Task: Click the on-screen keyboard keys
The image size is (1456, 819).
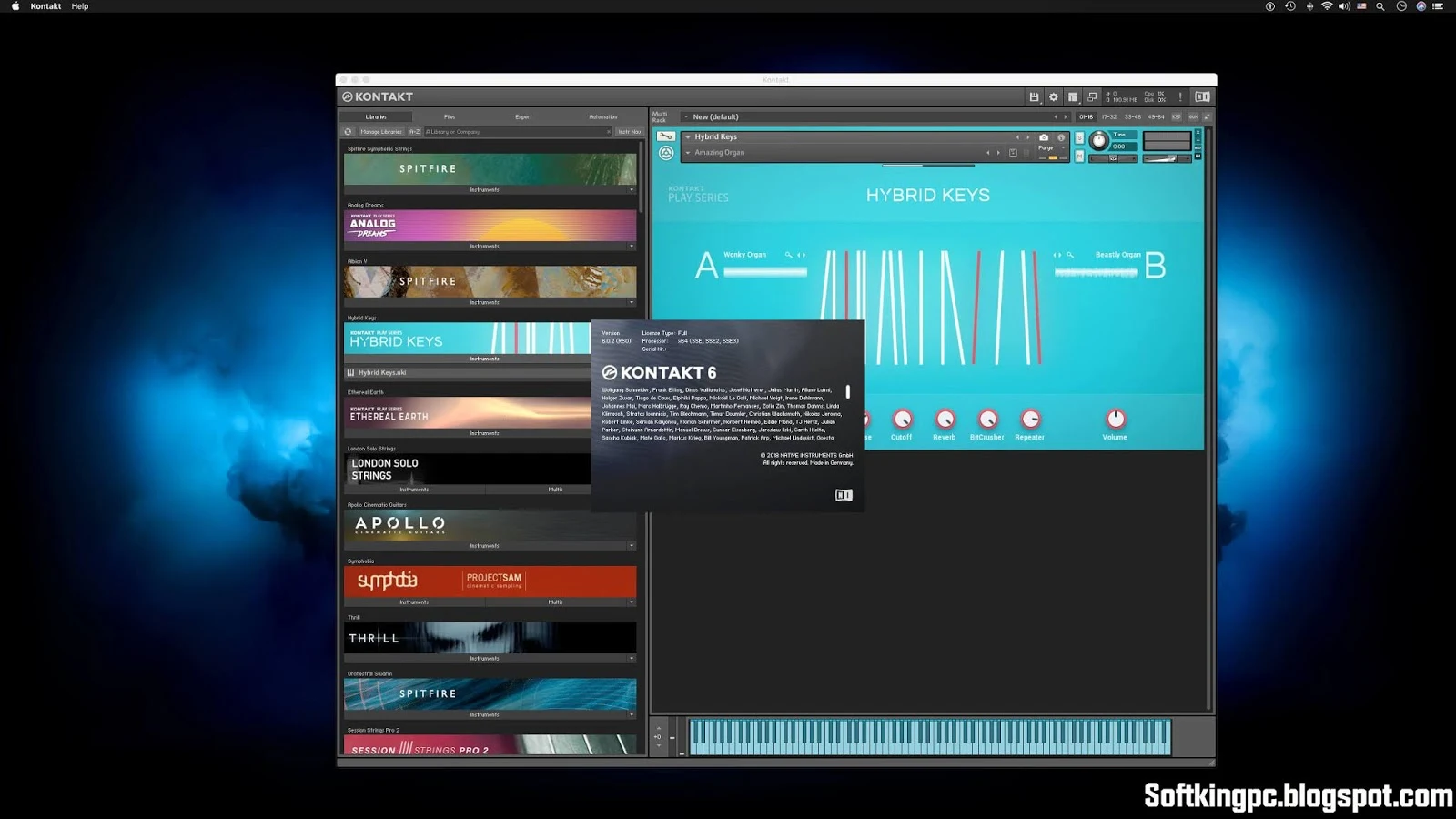Action: click(x=929, y=736)
